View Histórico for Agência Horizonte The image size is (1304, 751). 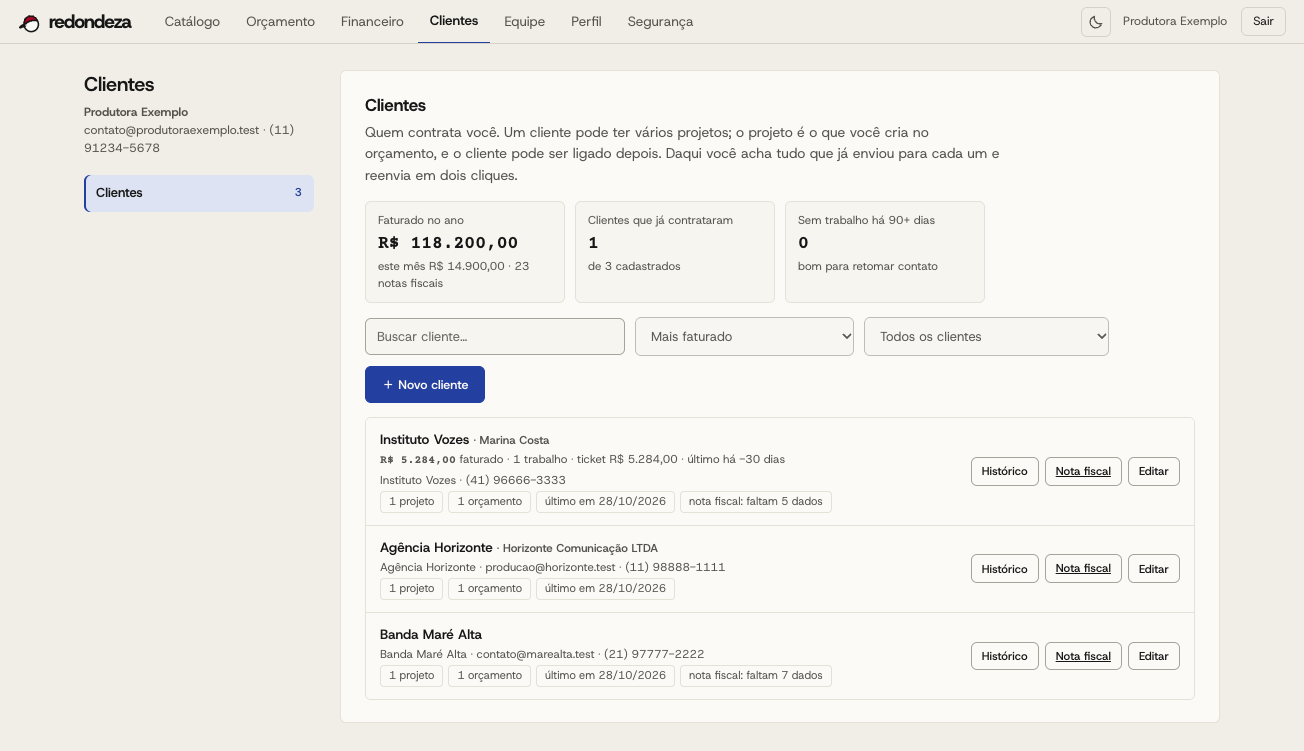[1004, 569]
